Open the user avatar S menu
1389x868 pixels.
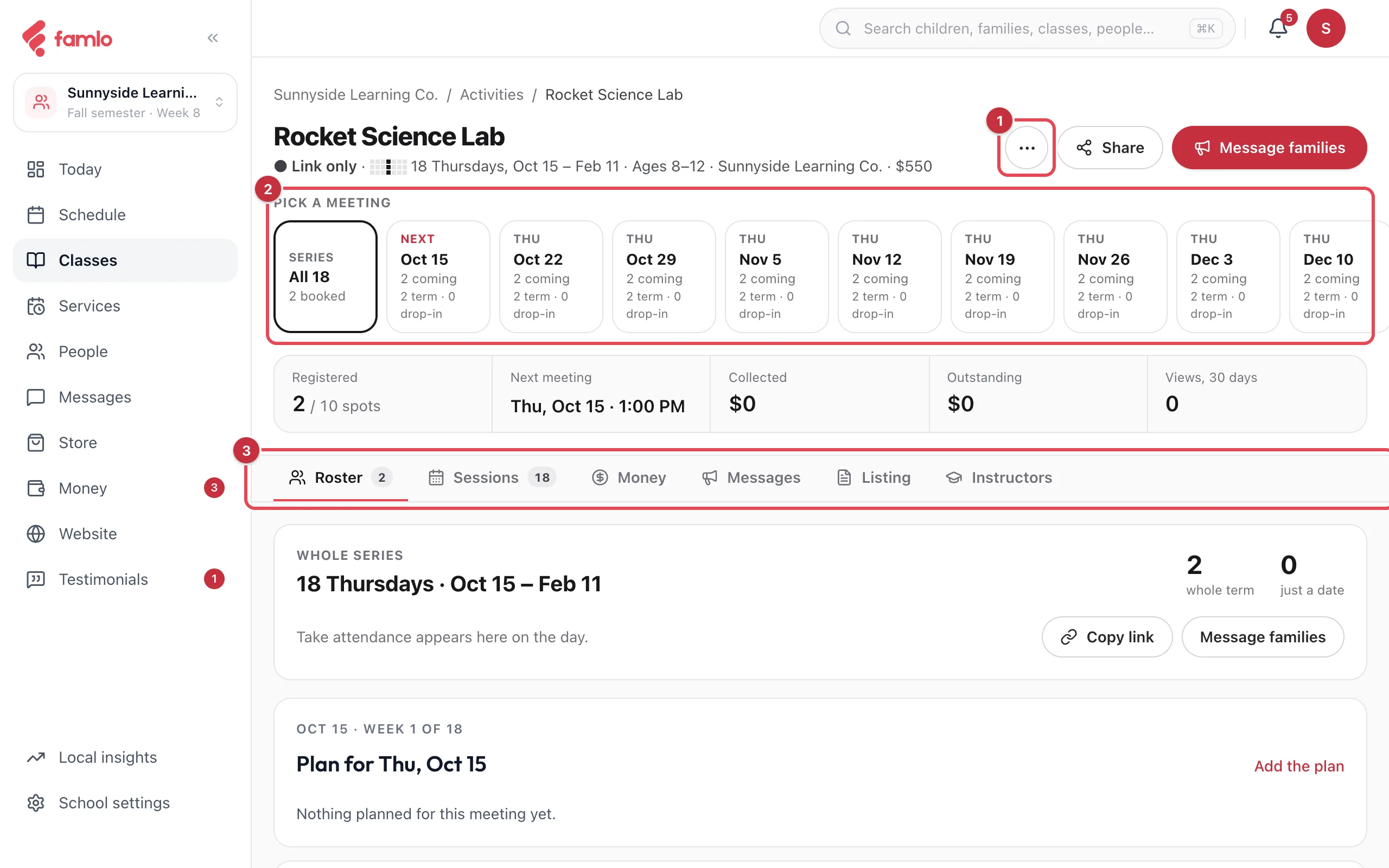tap(1326, 28)
